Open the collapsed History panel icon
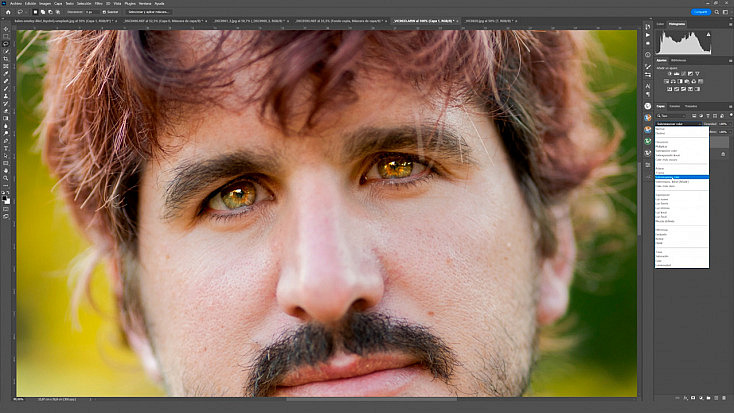 tap(648, 27)
